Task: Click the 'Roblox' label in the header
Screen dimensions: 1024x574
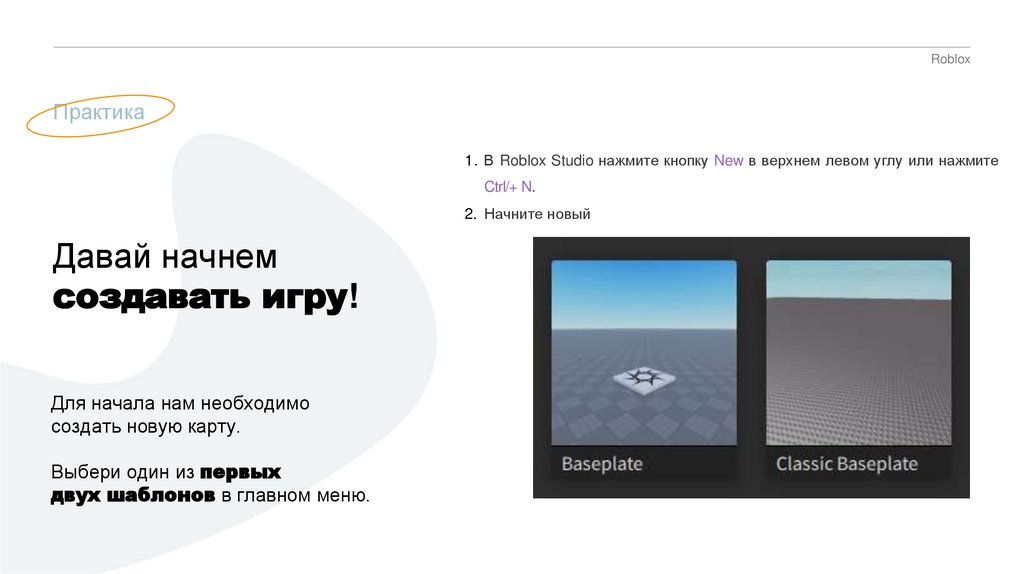Action: click(x=950, y=59)
